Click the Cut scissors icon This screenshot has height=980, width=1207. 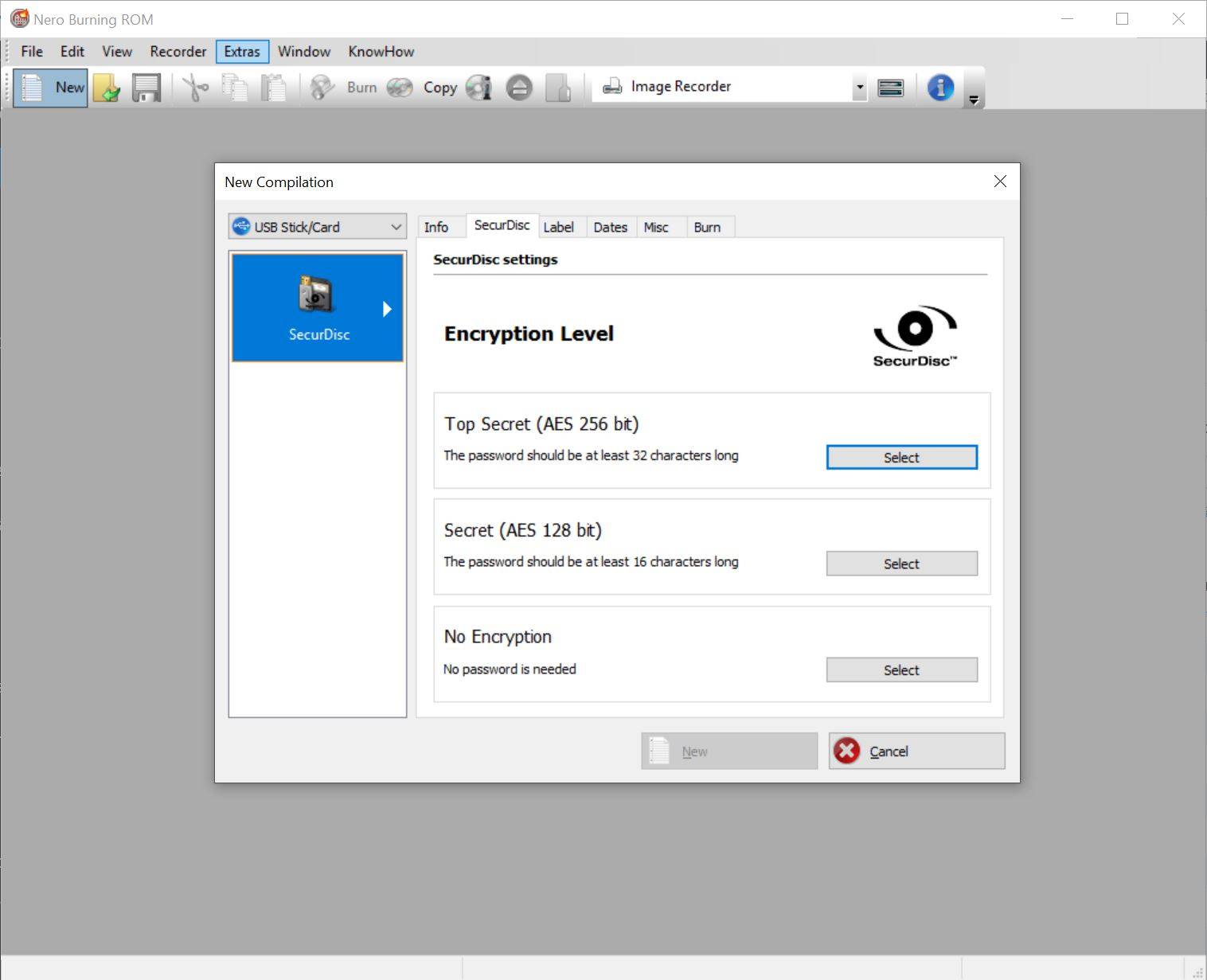pos(195,88)
